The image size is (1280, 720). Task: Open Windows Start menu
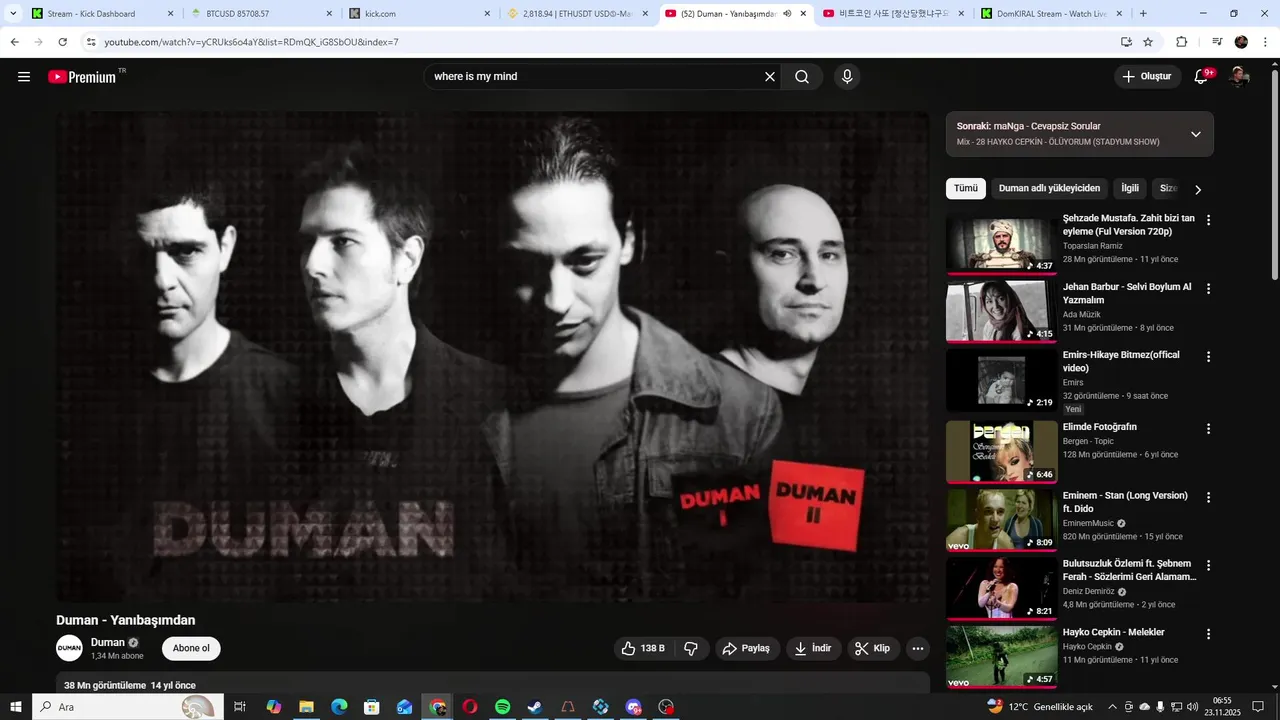[15, 707]
